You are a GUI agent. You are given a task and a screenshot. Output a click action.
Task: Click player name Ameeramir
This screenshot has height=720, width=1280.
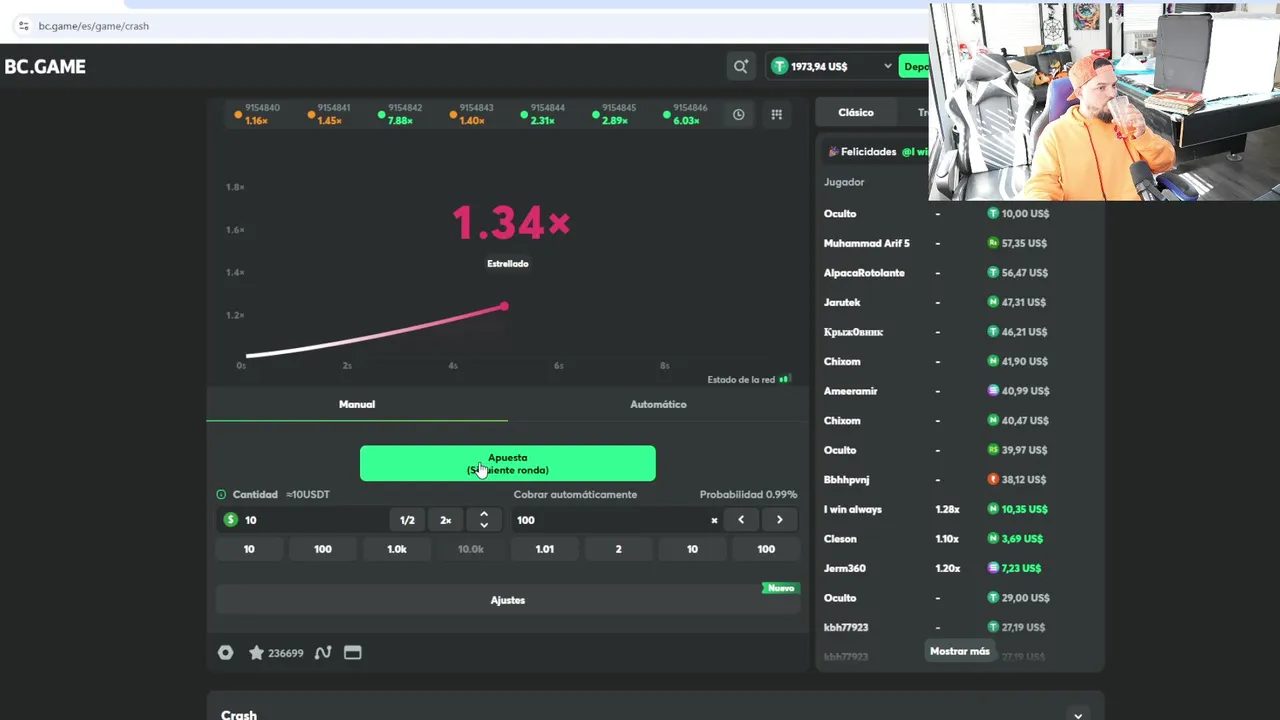[x=851, y=391]
